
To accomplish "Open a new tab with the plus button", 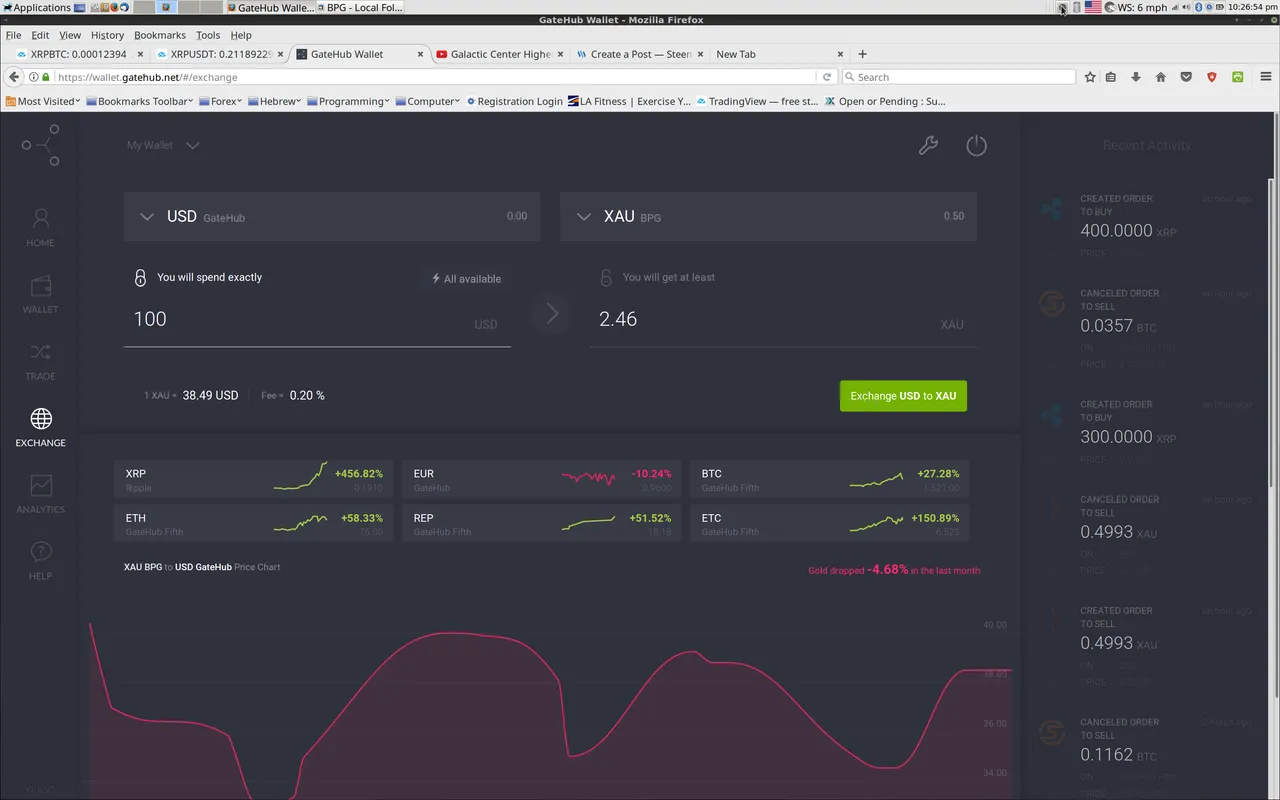I will coord(863,54).
